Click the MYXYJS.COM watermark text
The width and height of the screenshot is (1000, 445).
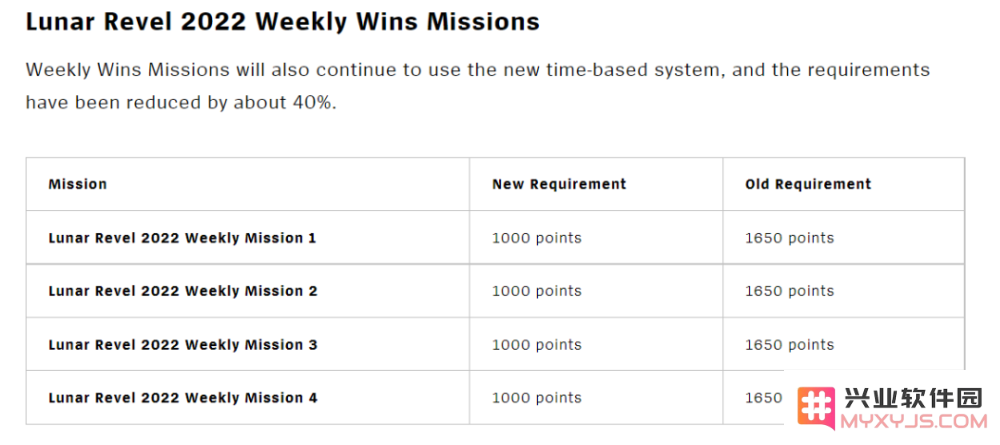click(915, 421)
